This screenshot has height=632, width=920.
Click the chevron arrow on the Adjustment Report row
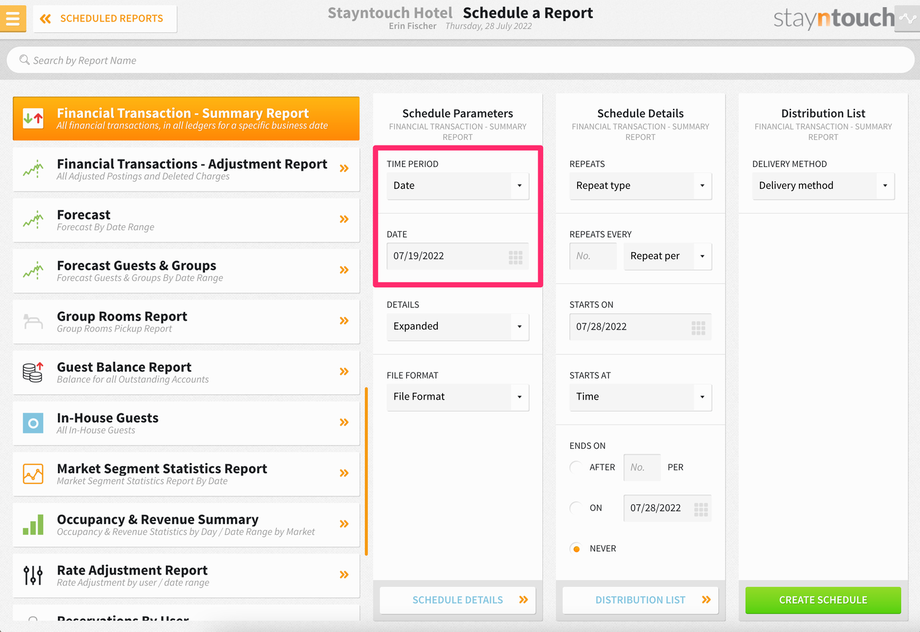344,168
